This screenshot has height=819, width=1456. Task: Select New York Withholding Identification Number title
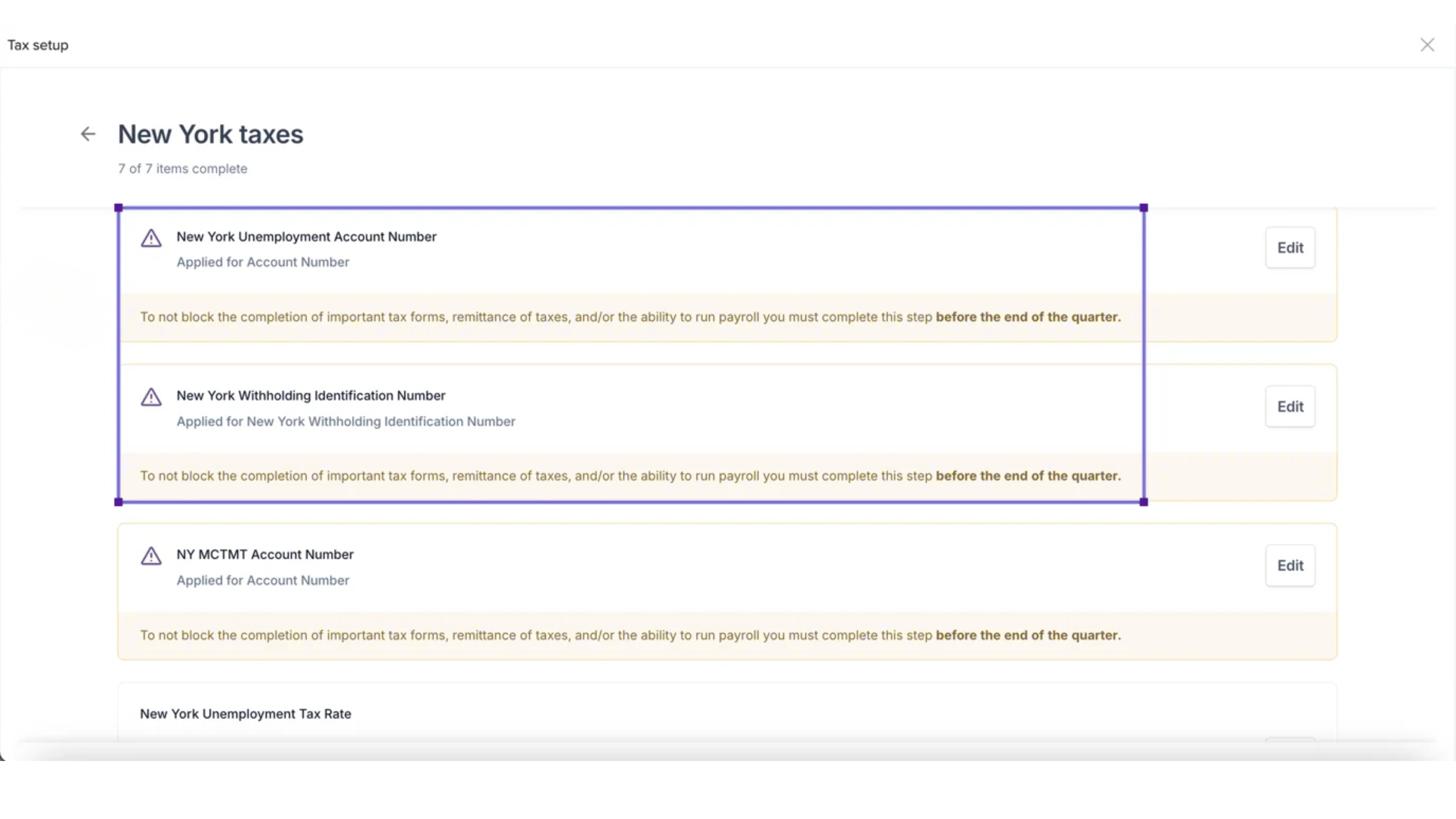[311, 396]
